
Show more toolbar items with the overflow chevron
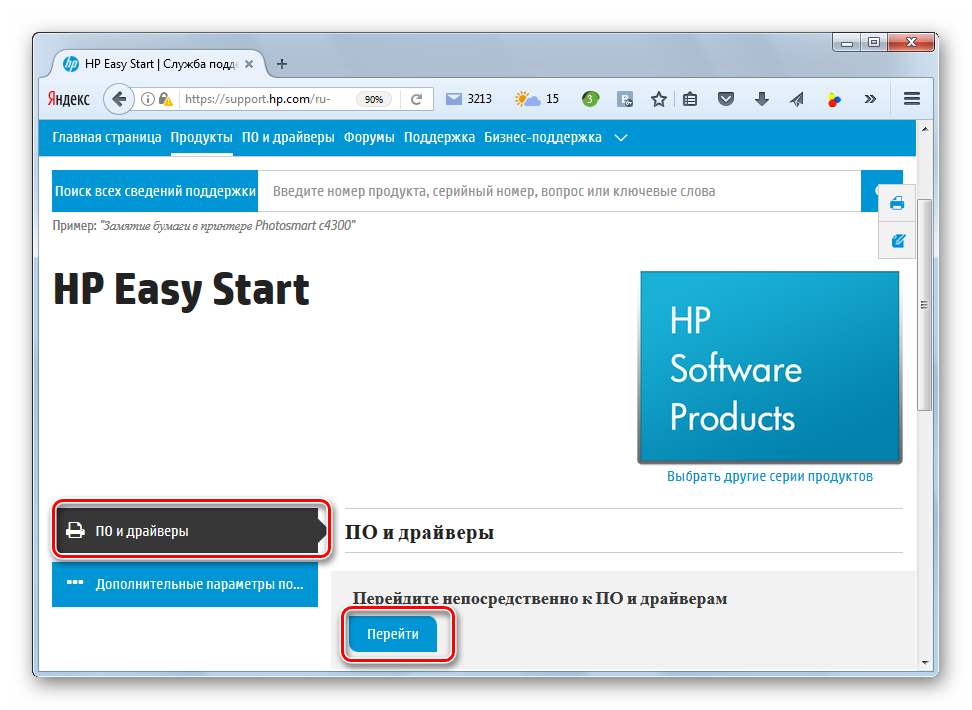870,99
